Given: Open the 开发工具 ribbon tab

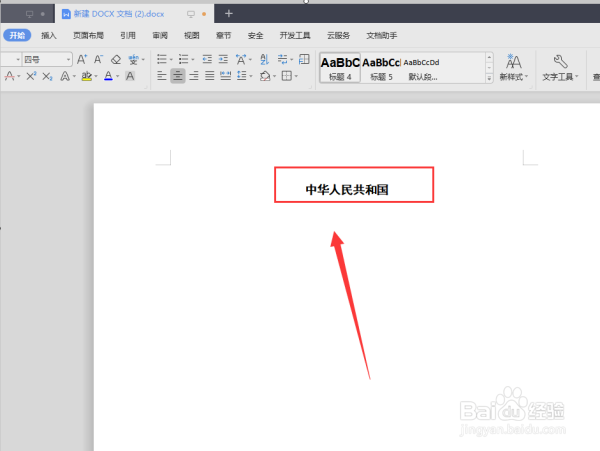Looking at the screenshot, I should [295, 36].
